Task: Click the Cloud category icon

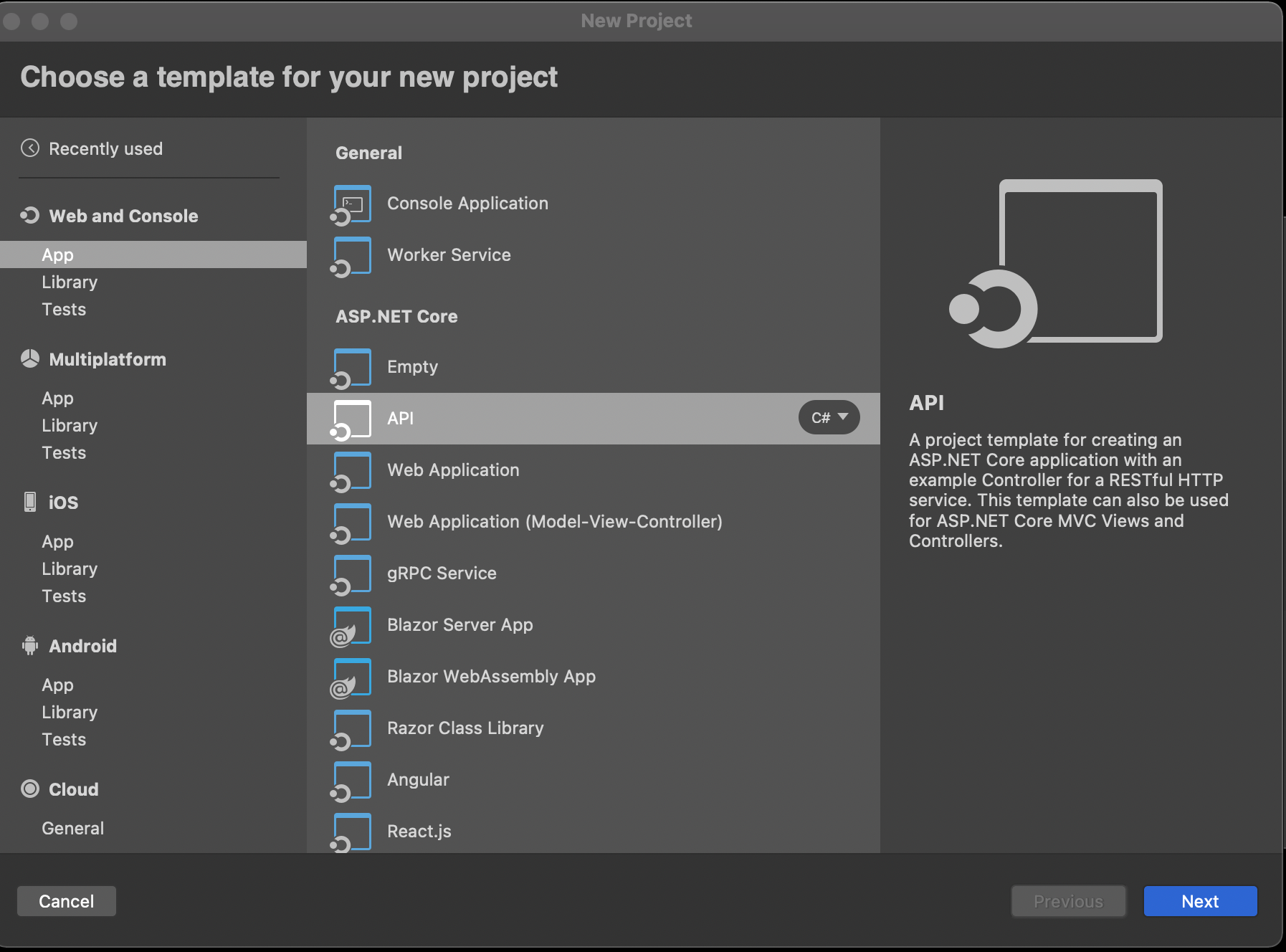Action: coord(30,789)
